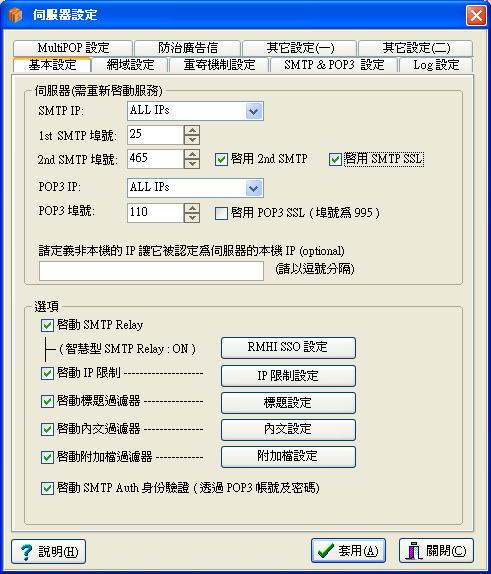Toggle 啓動 SMTP Auth 身份驗證 checkbox
This screenshot has width=491, height=574.
pos(47,488)
